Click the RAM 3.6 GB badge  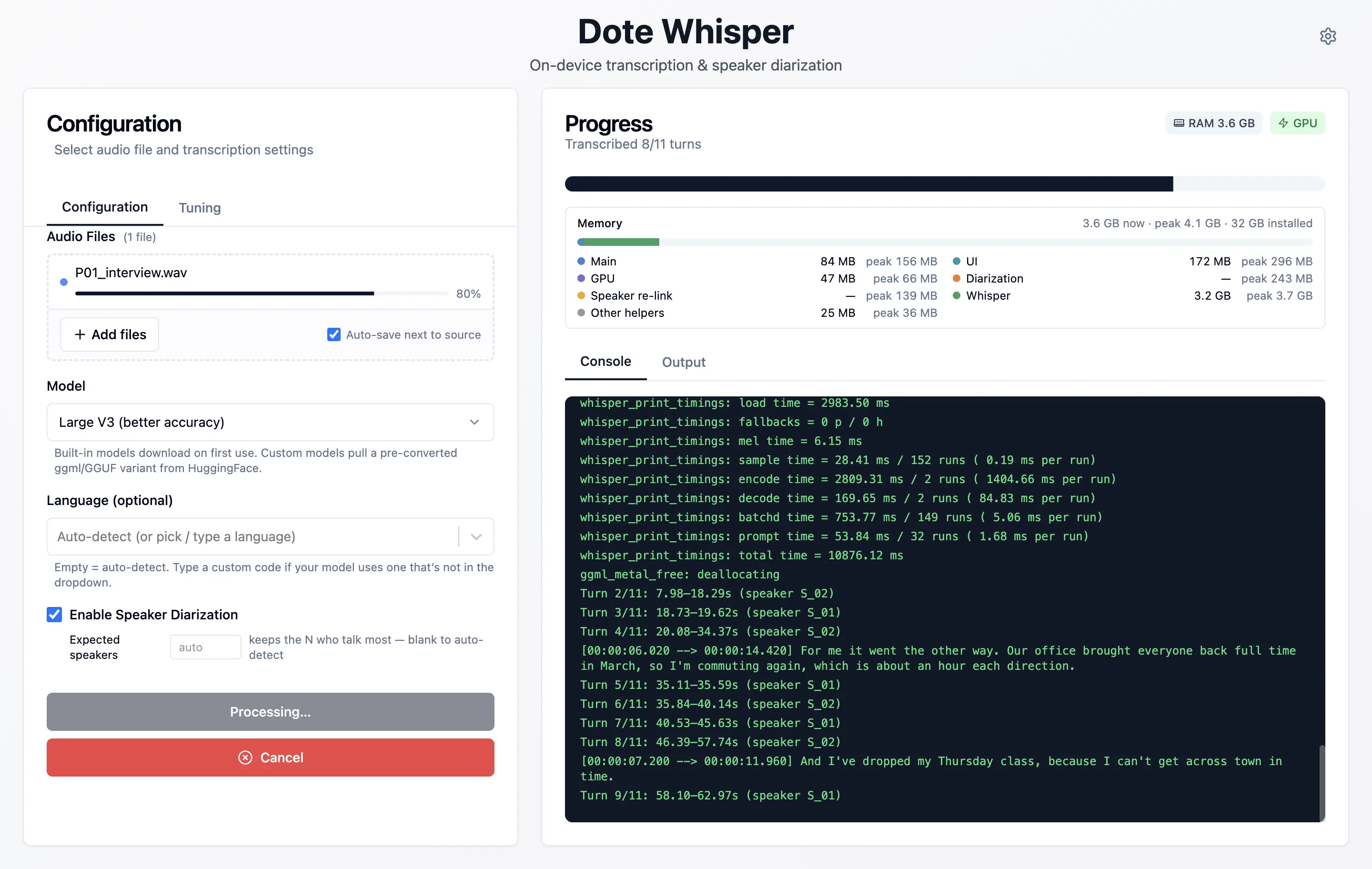pos(1214,123)
